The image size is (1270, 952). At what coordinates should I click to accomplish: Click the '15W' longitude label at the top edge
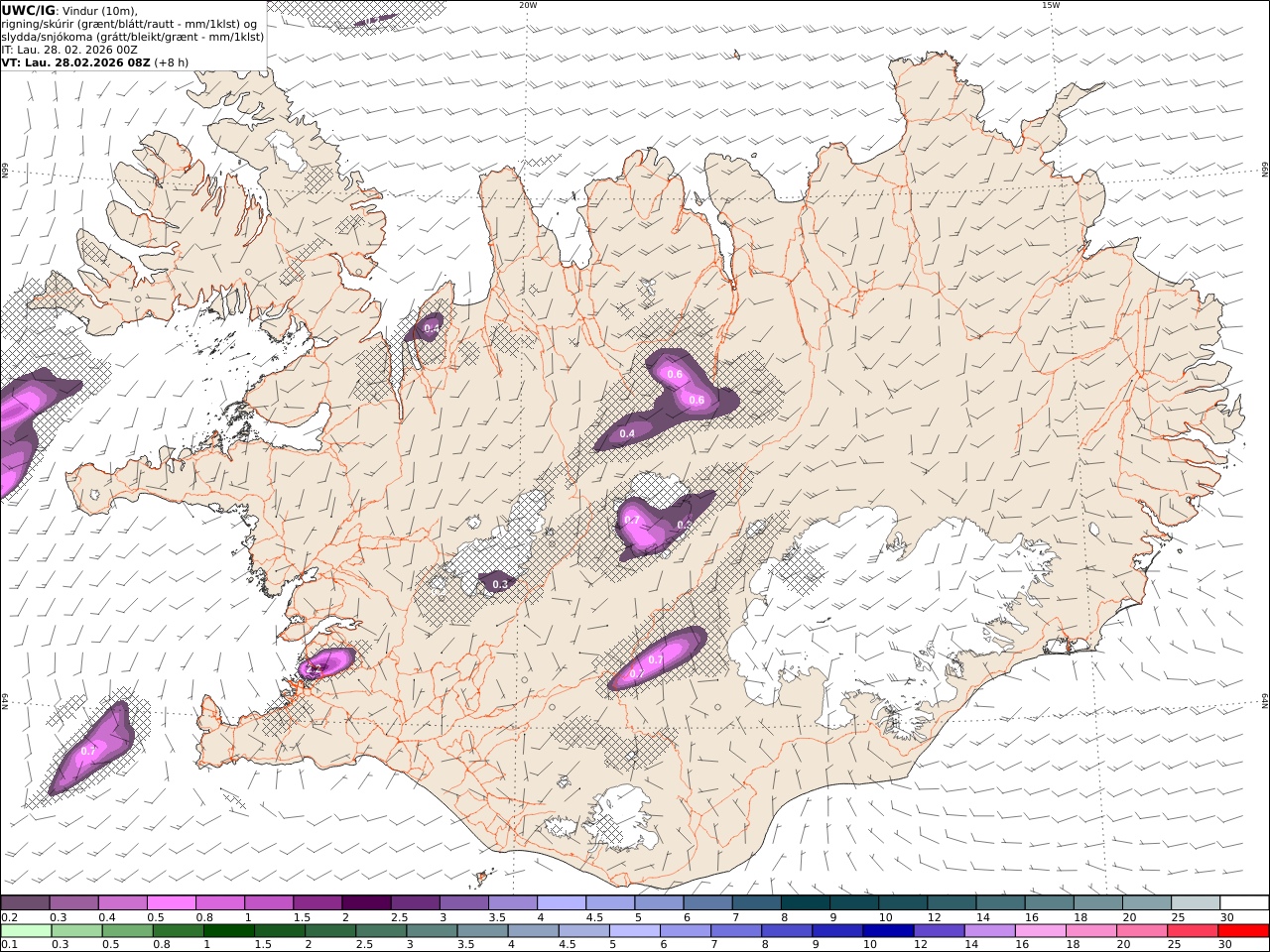(x=1051, y=5)
